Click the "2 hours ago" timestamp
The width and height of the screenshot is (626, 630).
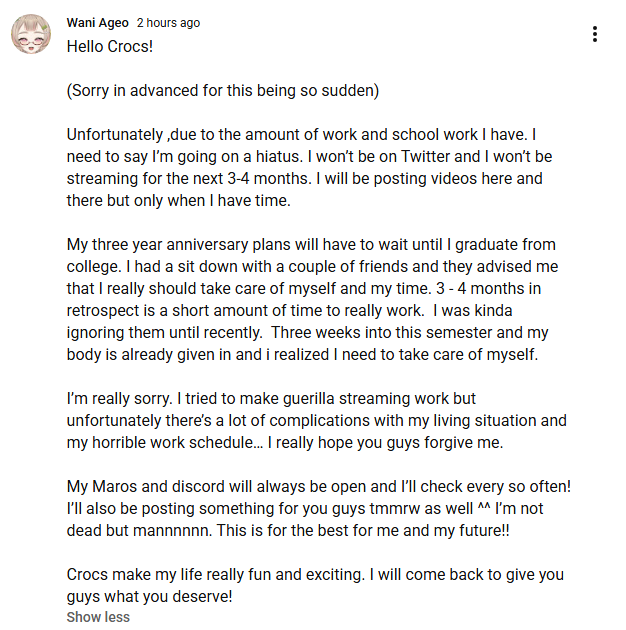click(168, 23)
